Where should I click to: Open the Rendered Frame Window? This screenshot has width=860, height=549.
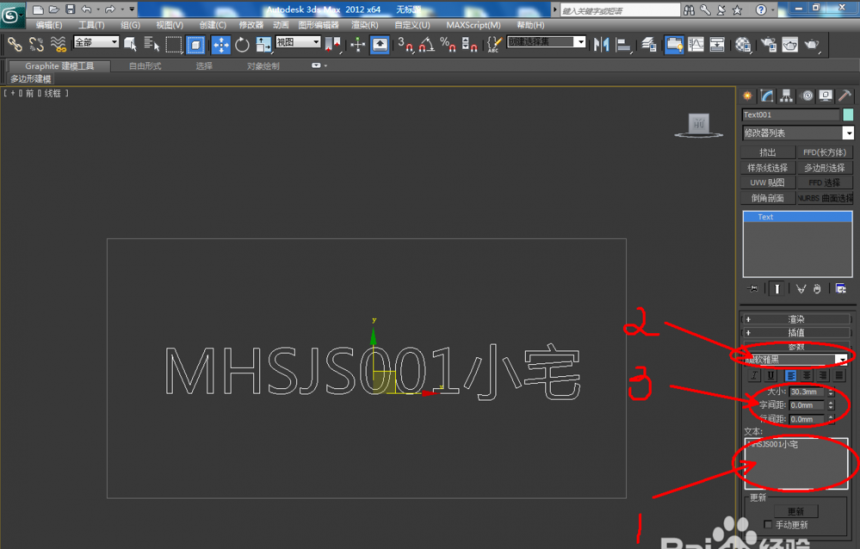point(790,44)
